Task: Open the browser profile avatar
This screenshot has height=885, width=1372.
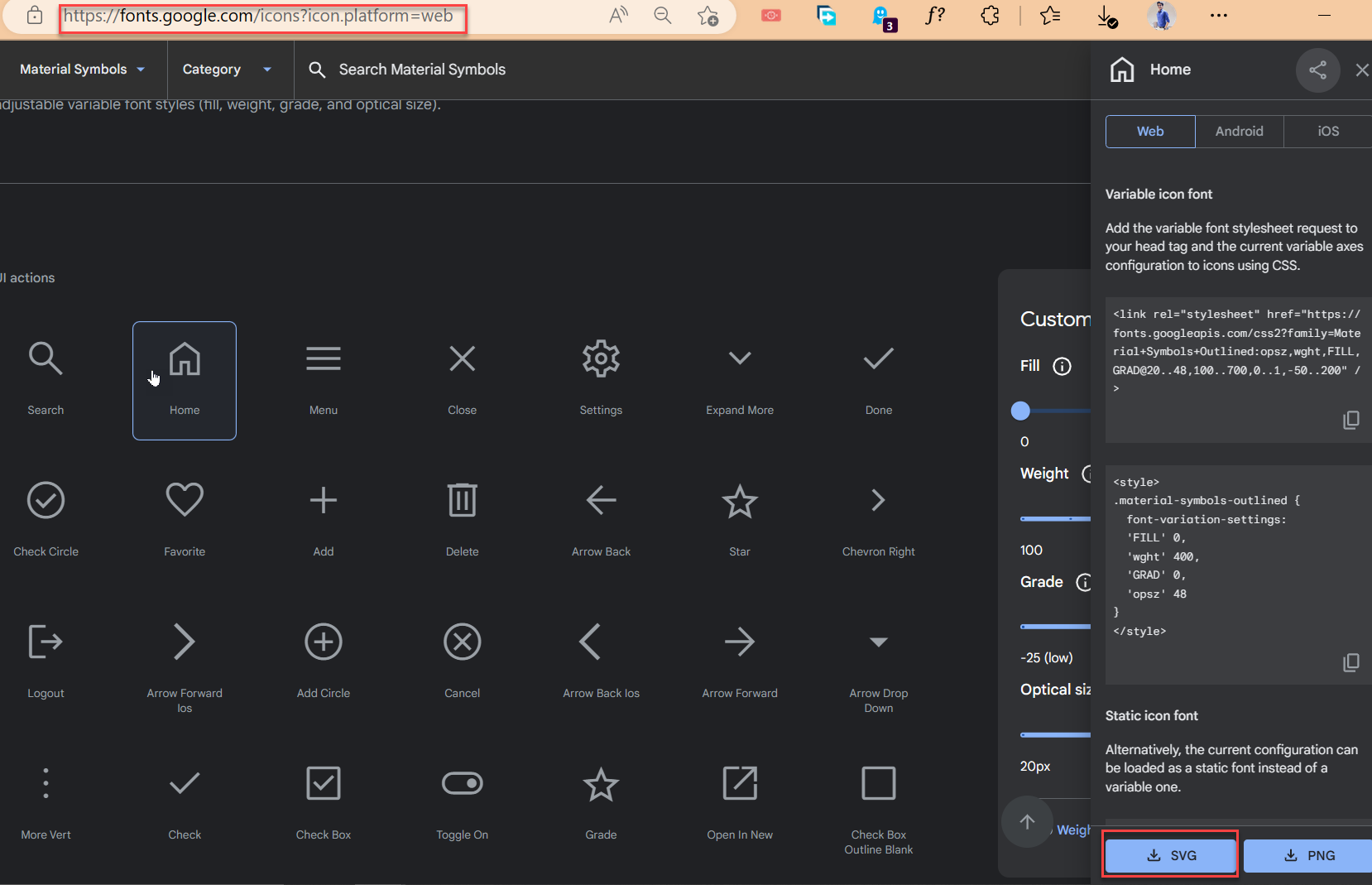Action: pyautogui.click(x=1162, y=16)
